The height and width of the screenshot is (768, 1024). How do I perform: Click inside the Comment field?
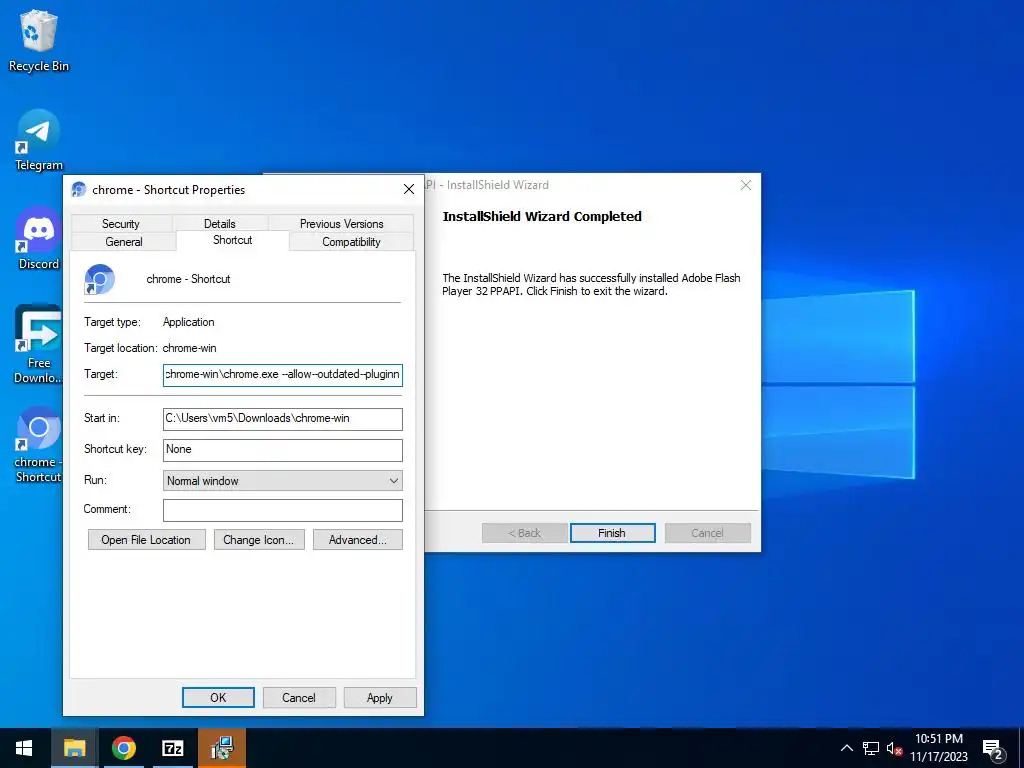[283, 510]
